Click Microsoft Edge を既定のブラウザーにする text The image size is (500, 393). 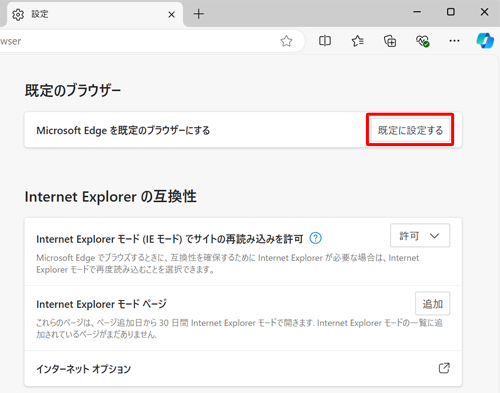coord(123,130)
